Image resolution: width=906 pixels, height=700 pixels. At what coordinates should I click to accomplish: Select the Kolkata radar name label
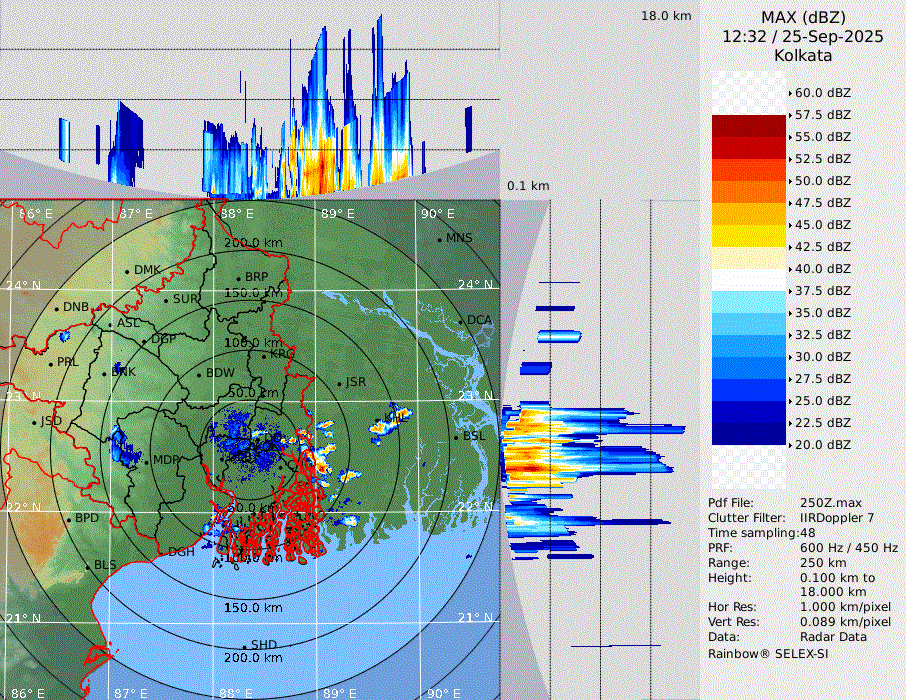point(803,55)
